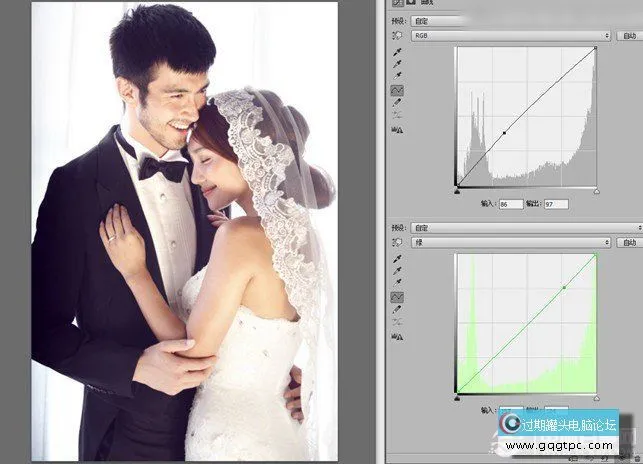Select black point eyedropper in green curves panel
The image size is (643, 464).
click(397, 257)
